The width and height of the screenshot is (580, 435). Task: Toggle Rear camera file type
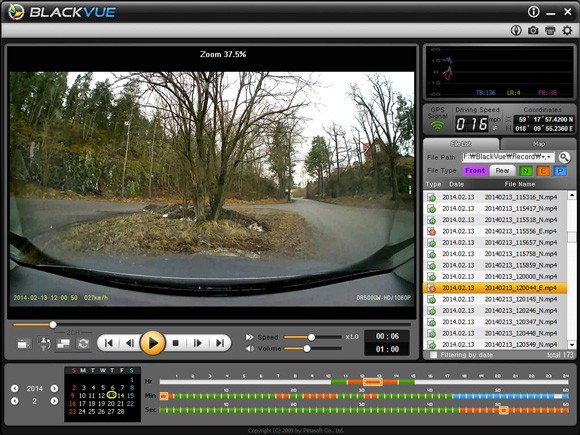click(x=502, y=171)
